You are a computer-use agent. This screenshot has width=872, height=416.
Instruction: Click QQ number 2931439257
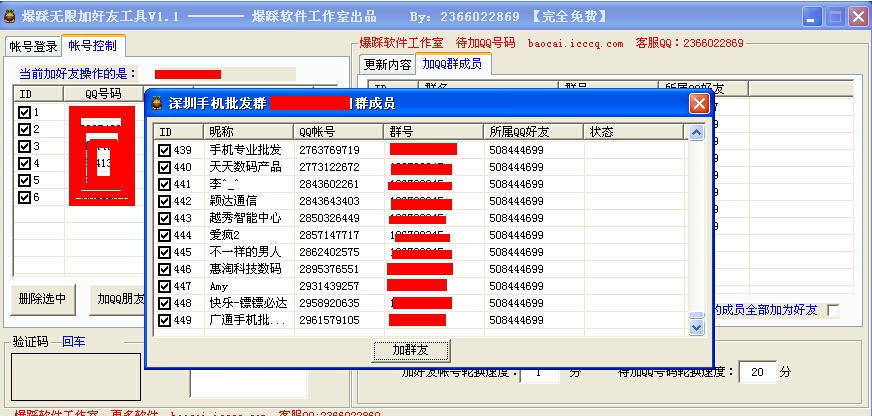tap(329, 286)
